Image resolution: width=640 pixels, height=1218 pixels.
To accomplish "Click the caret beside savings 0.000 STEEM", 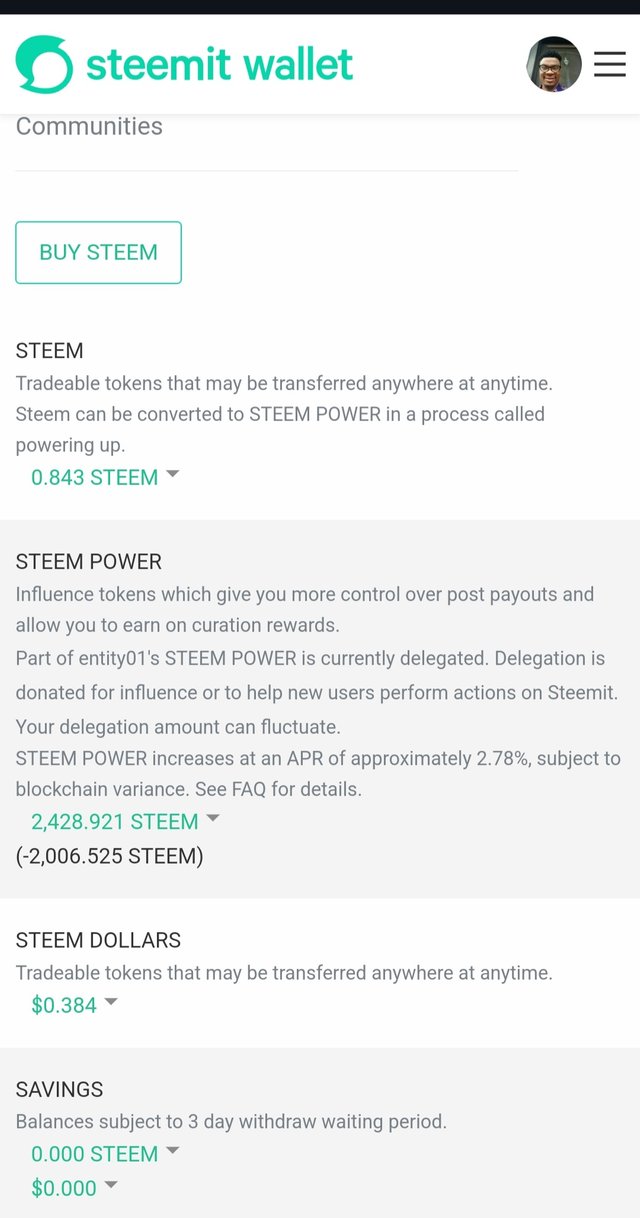I will [x=172, y=1151].
